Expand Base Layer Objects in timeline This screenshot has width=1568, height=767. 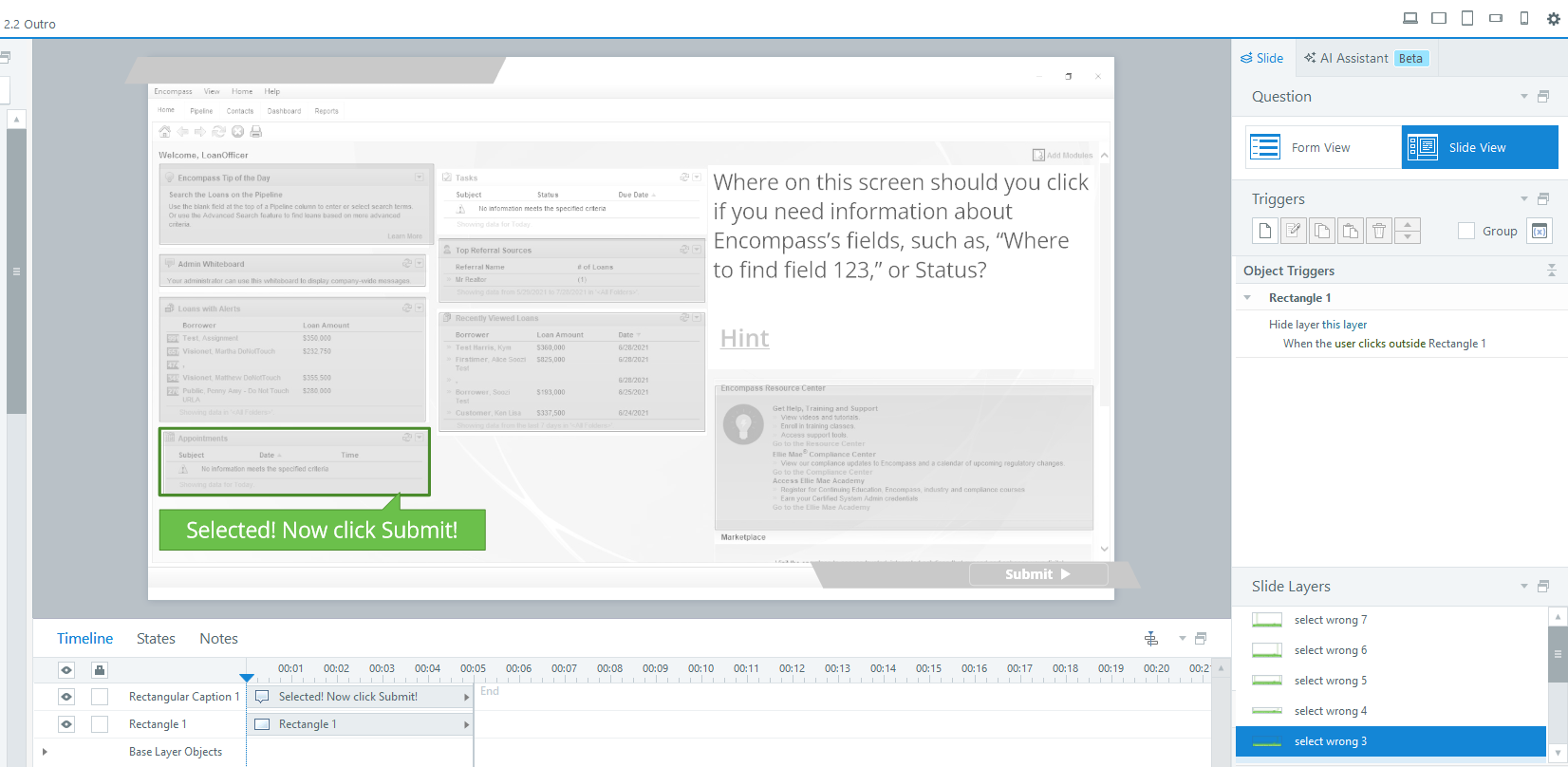pos(45,752)
